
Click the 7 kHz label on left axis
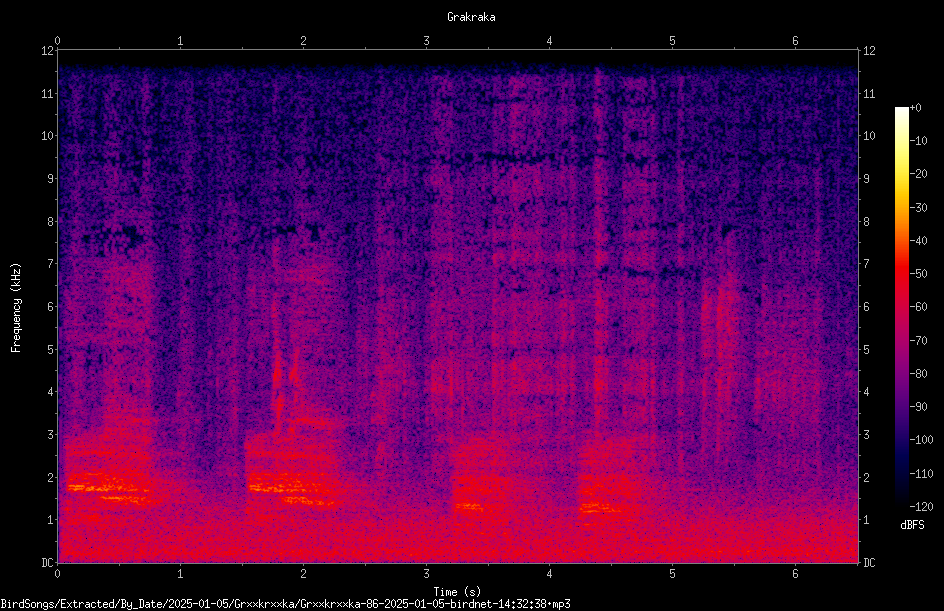51,264
